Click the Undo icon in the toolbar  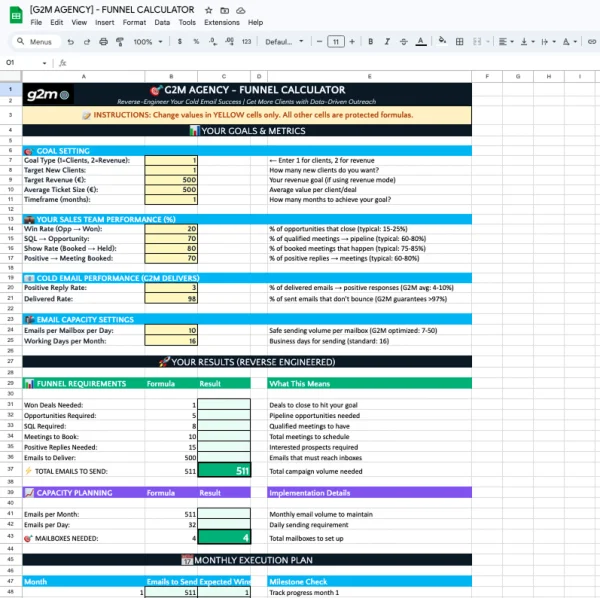[70, 42]
